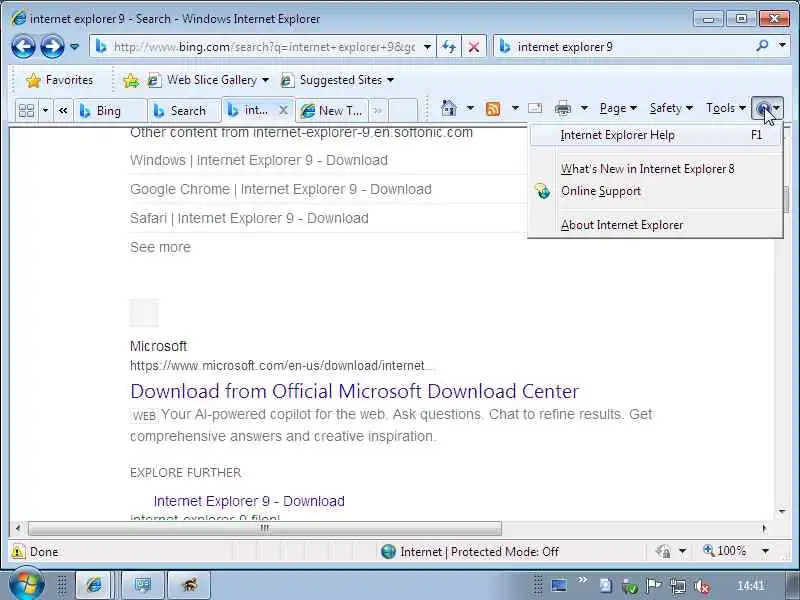Click the Action Center flag tray icon
The image size is (800, 600).
(x=653, y=586)
